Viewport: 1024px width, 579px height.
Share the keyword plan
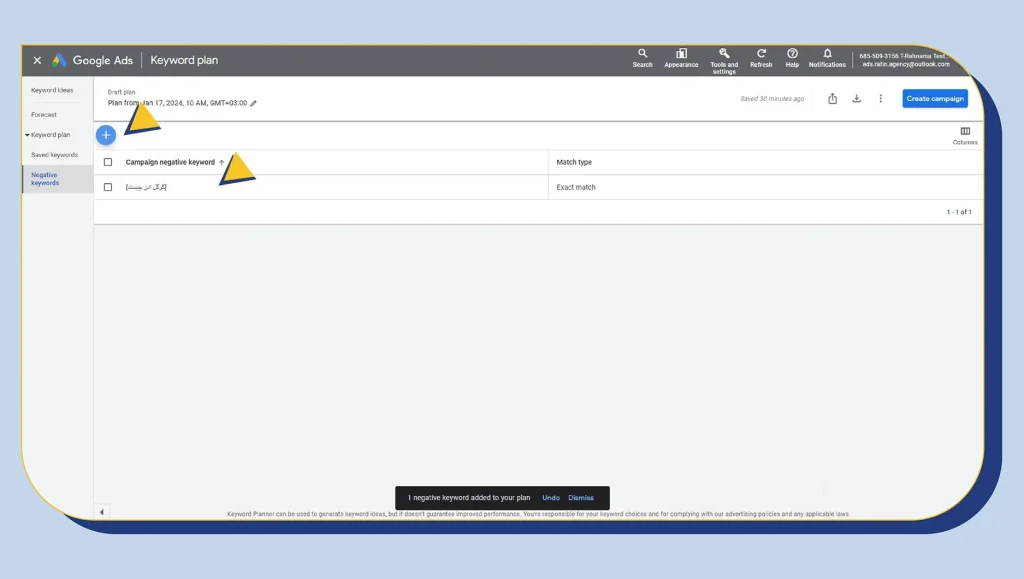(x=833, y=99)
